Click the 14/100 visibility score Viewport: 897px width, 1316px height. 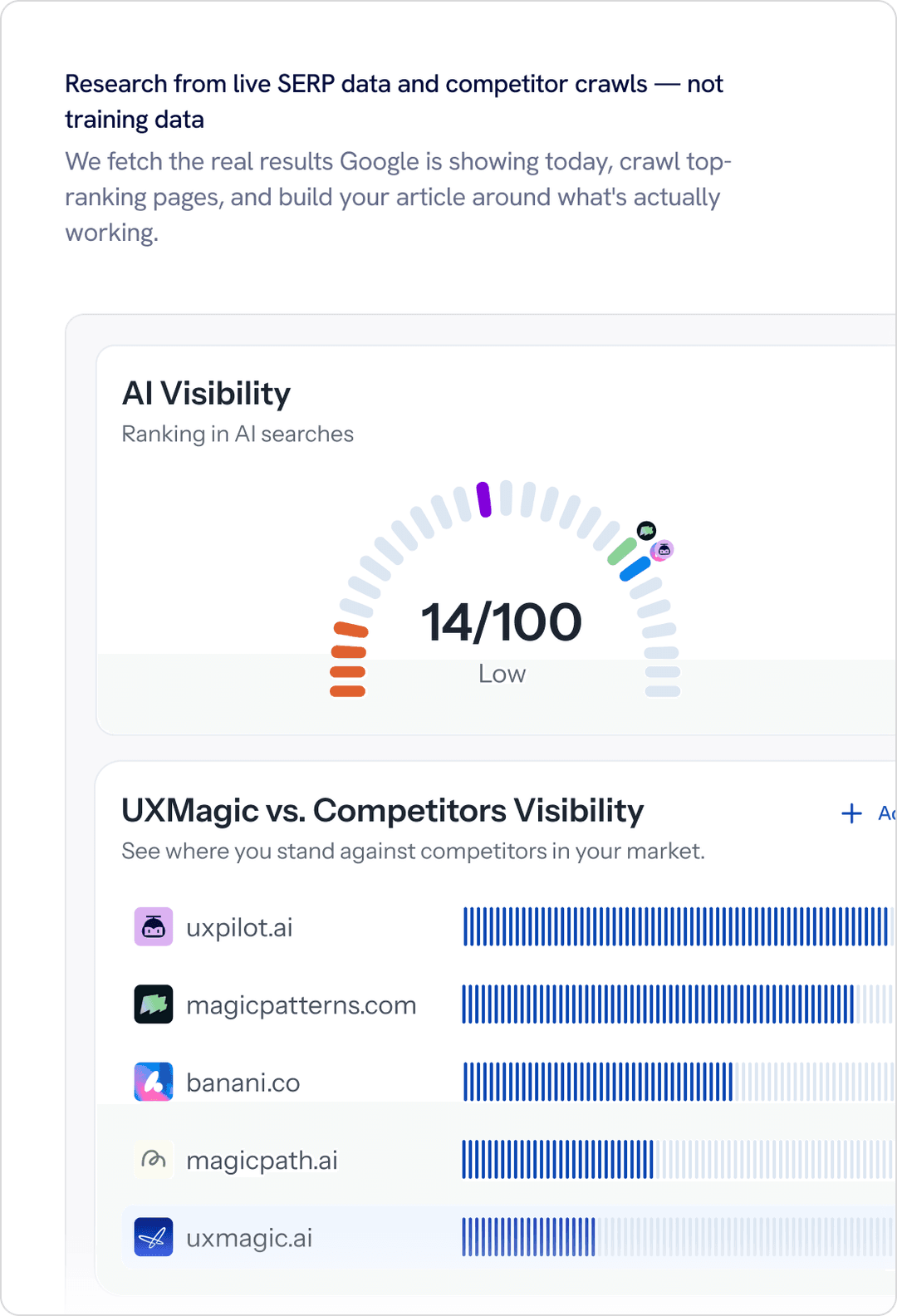click(x=502, y=622)
